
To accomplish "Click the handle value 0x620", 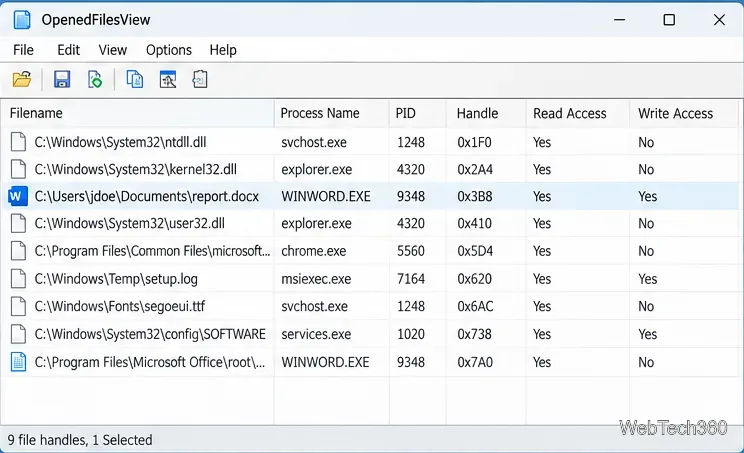I will point(474,279).
